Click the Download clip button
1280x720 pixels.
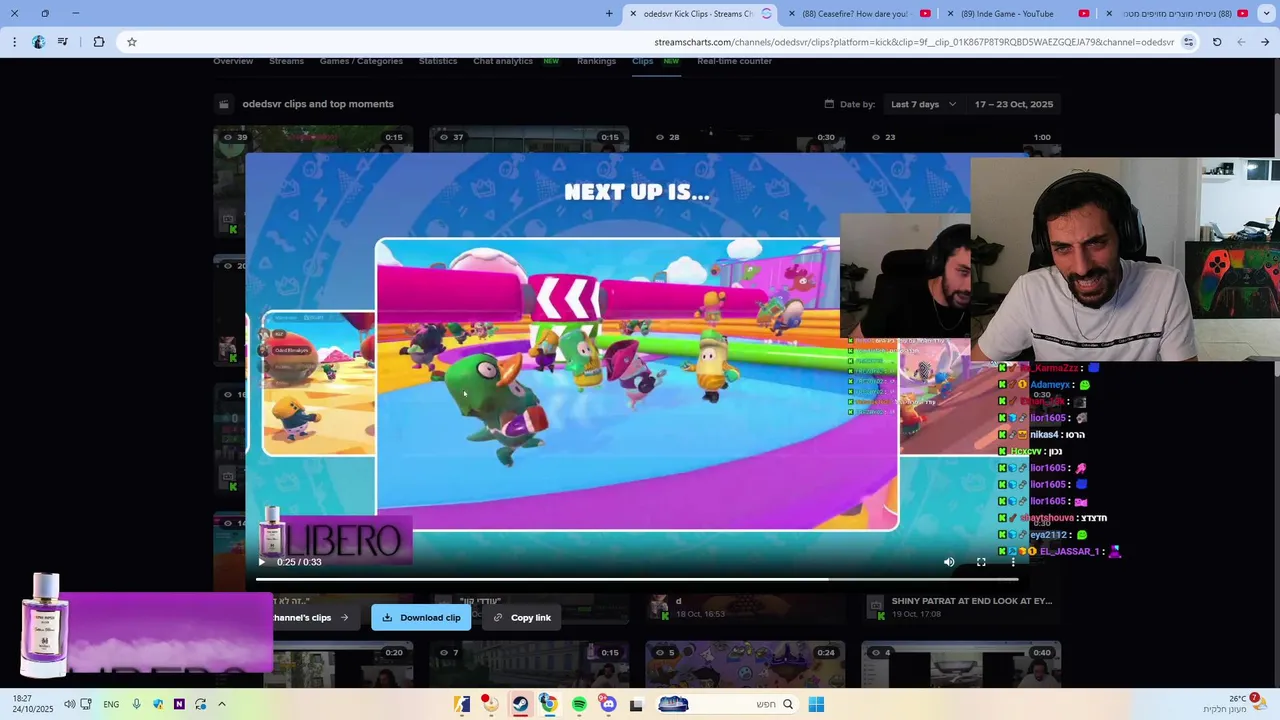[421, 618]
